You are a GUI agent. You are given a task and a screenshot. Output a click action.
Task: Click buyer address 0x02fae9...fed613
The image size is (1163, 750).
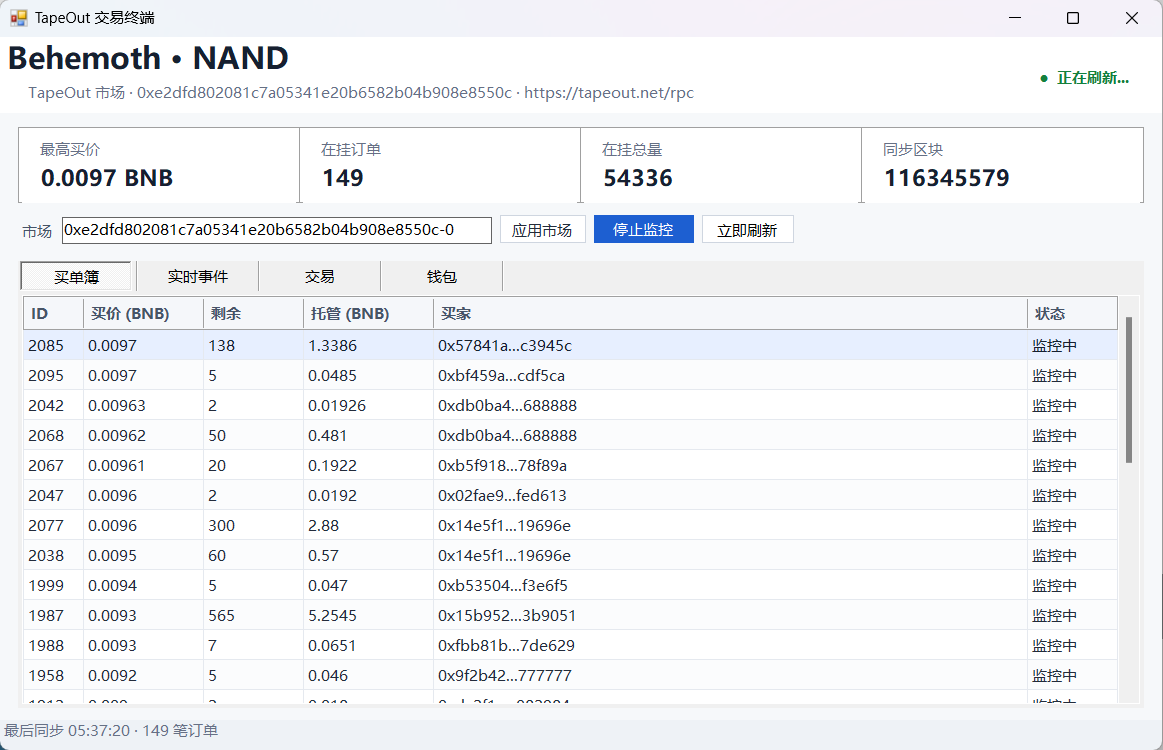[502, 496]
